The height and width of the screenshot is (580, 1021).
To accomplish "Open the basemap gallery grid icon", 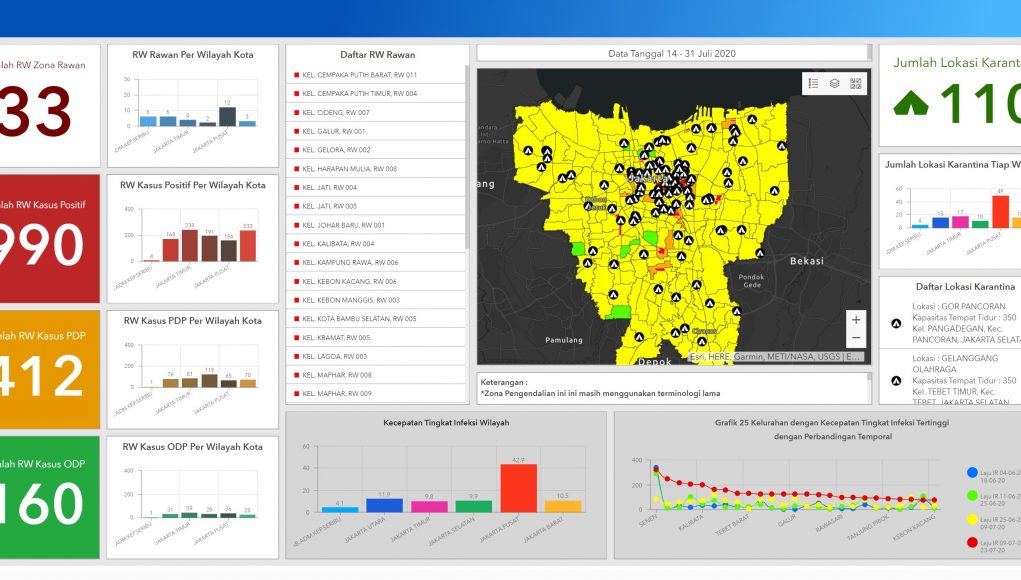I will pos(855,84).
